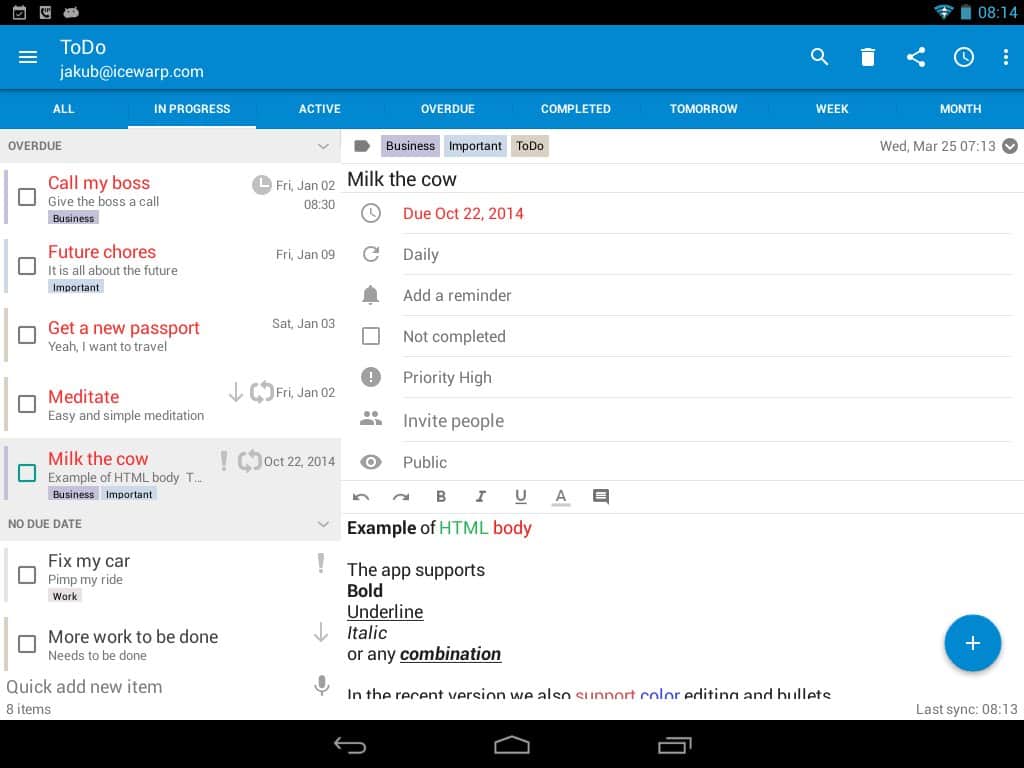Open the text color picker
This screenshot has height=768, width=1024.
tap(561, 497)
